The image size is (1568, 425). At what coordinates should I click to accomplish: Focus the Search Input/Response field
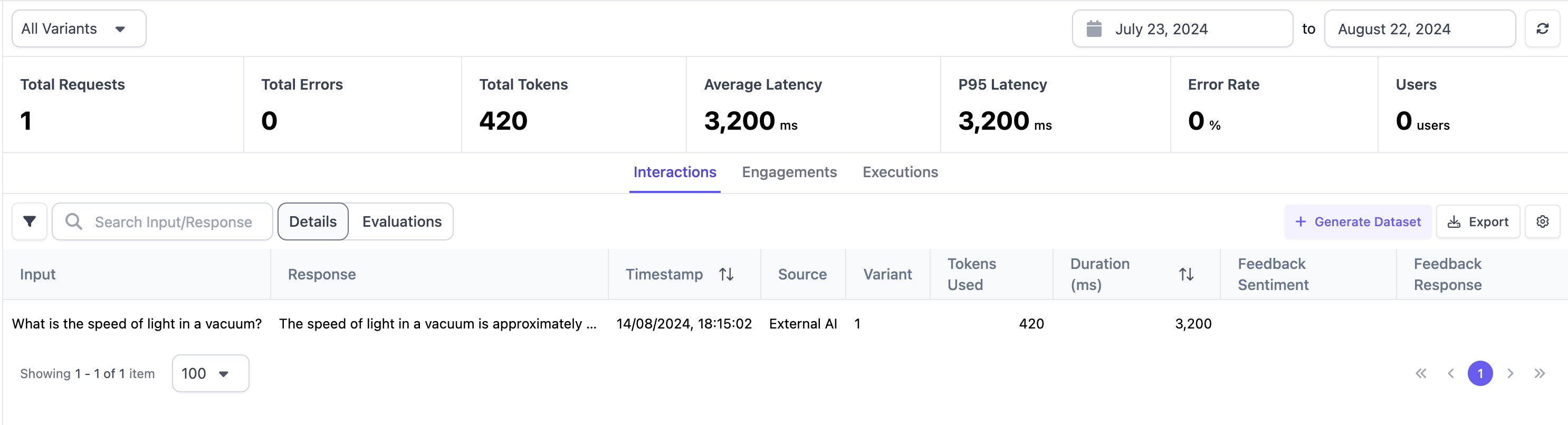pos(162,221)
